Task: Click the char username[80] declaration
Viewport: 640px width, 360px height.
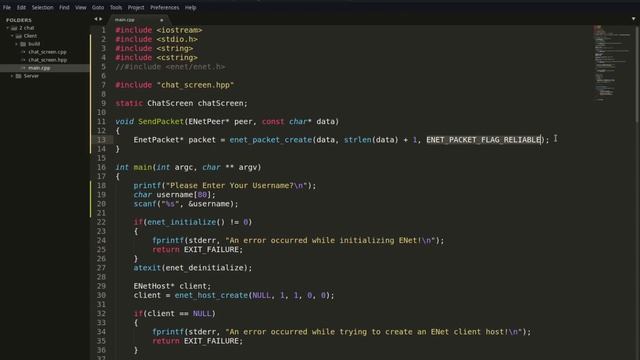Action: (174, 195)
